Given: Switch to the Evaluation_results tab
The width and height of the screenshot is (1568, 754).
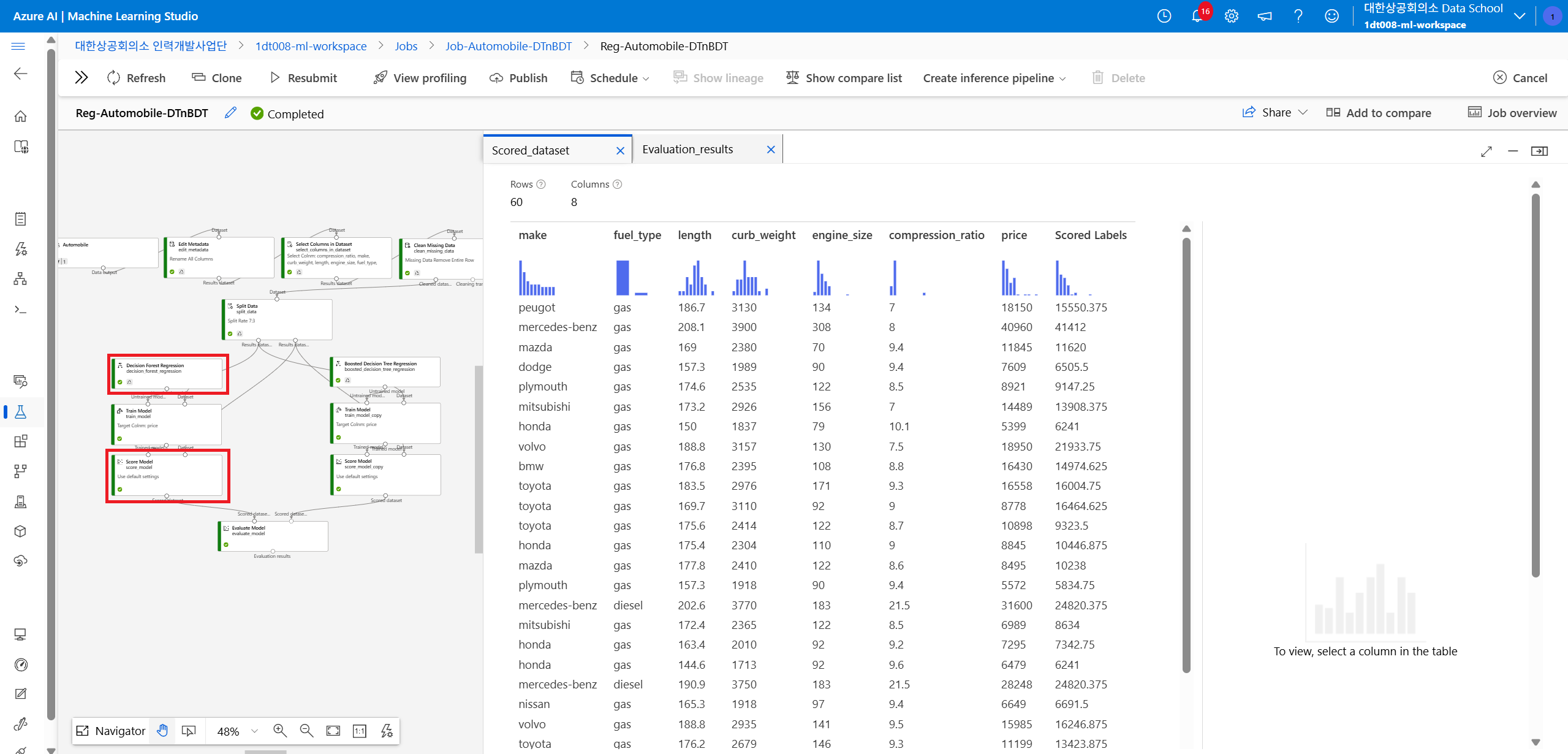Looking at the screenshot, I should (687, 150).
